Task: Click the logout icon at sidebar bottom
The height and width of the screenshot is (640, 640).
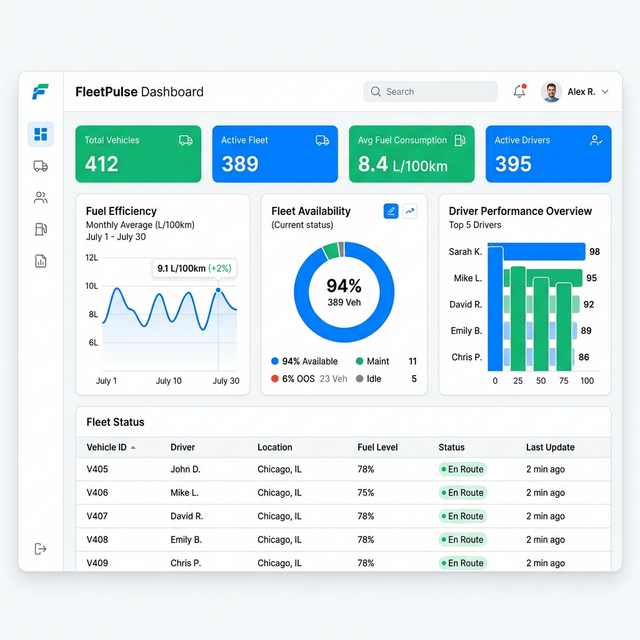Action: (x=41, y=548)
